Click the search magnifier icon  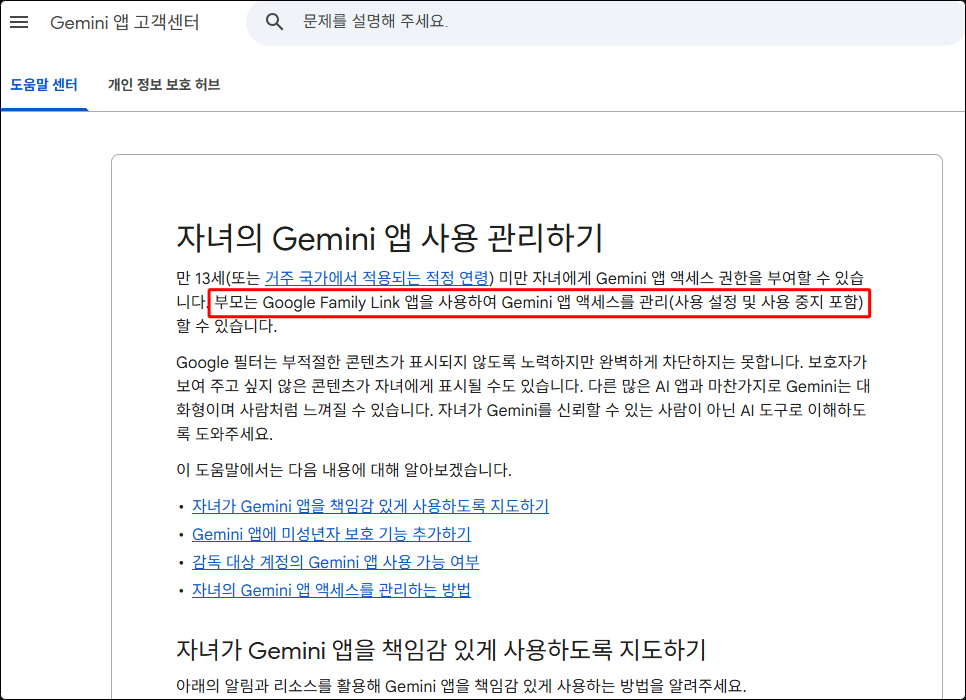click(x=274, y=22)
